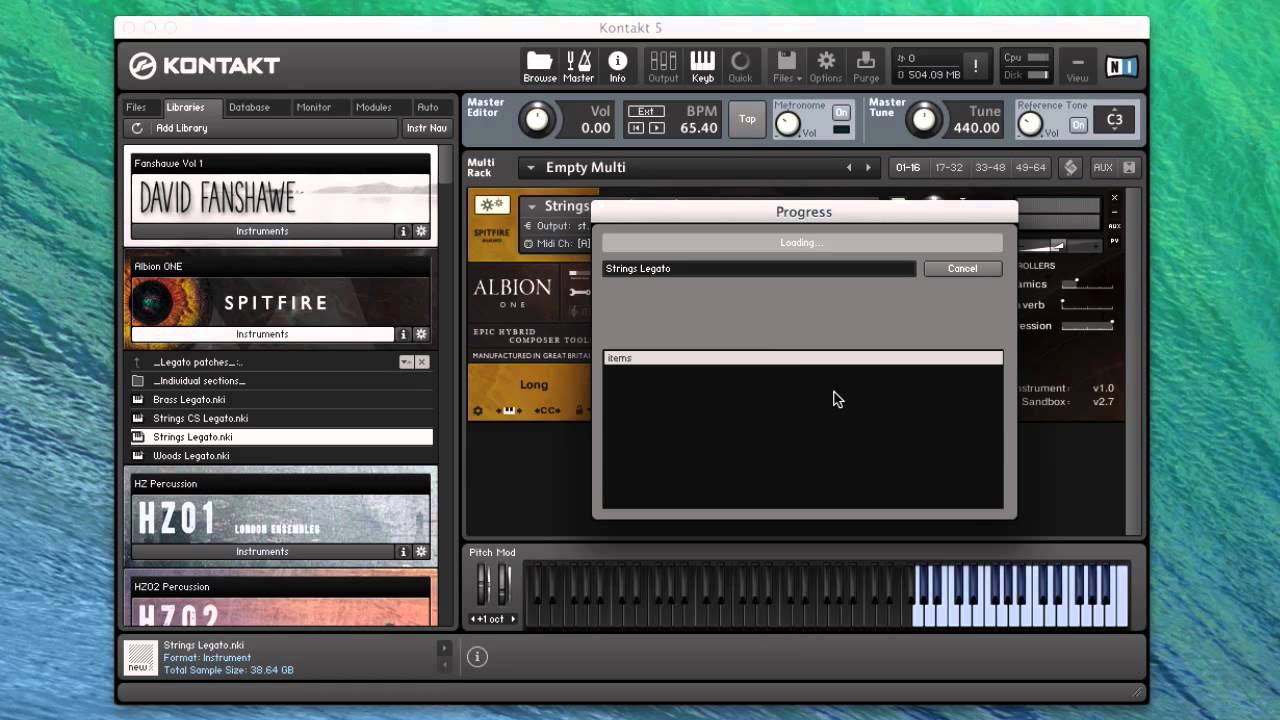
Task: Click the exclamation panic button
Action: (976, 66)
